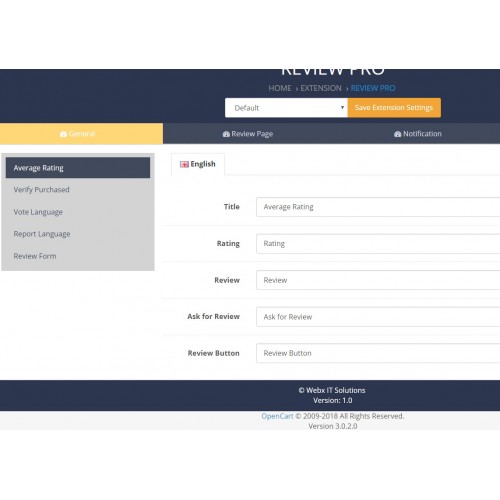Click the English flag icon
Screen dimensions: 500x500
pos(184,164)
